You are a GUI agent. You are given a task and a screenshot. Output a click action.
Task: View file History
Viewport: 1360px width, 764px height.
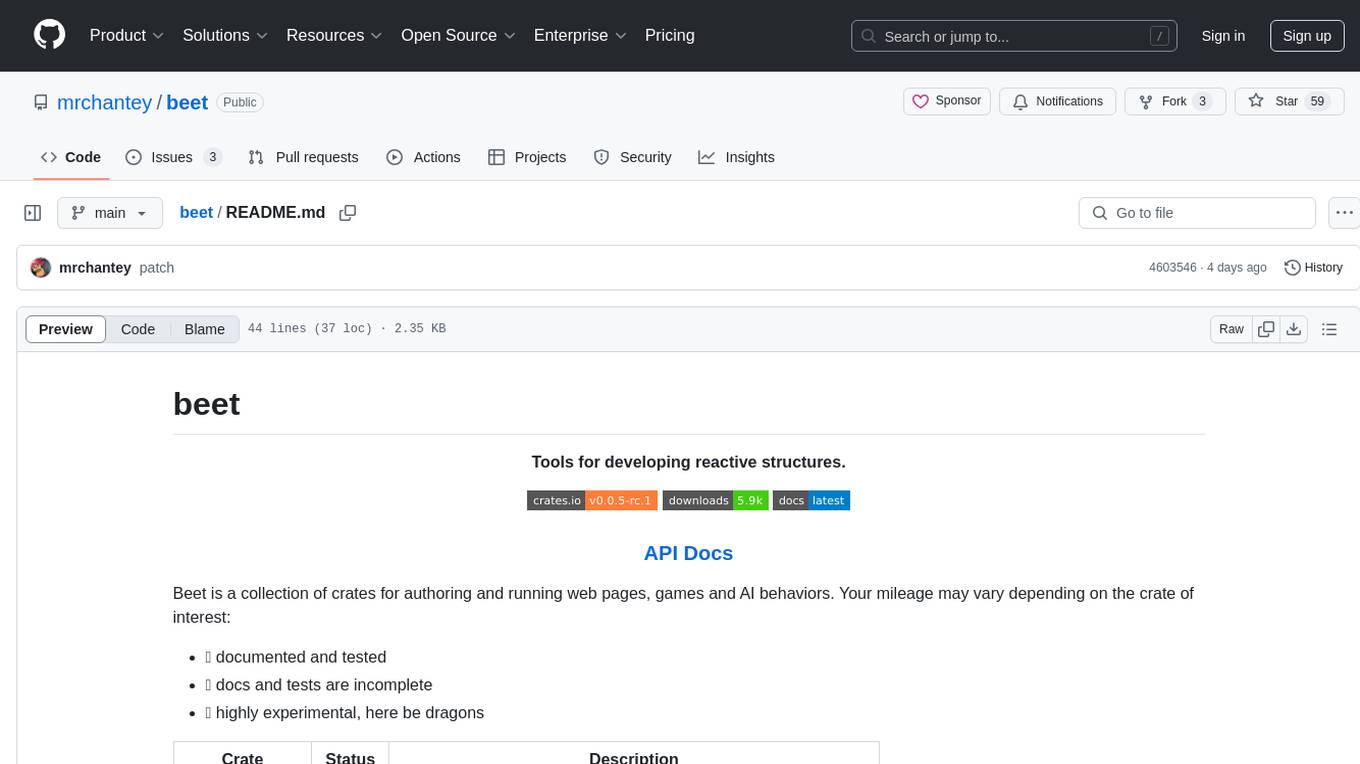pos(1313,268)
